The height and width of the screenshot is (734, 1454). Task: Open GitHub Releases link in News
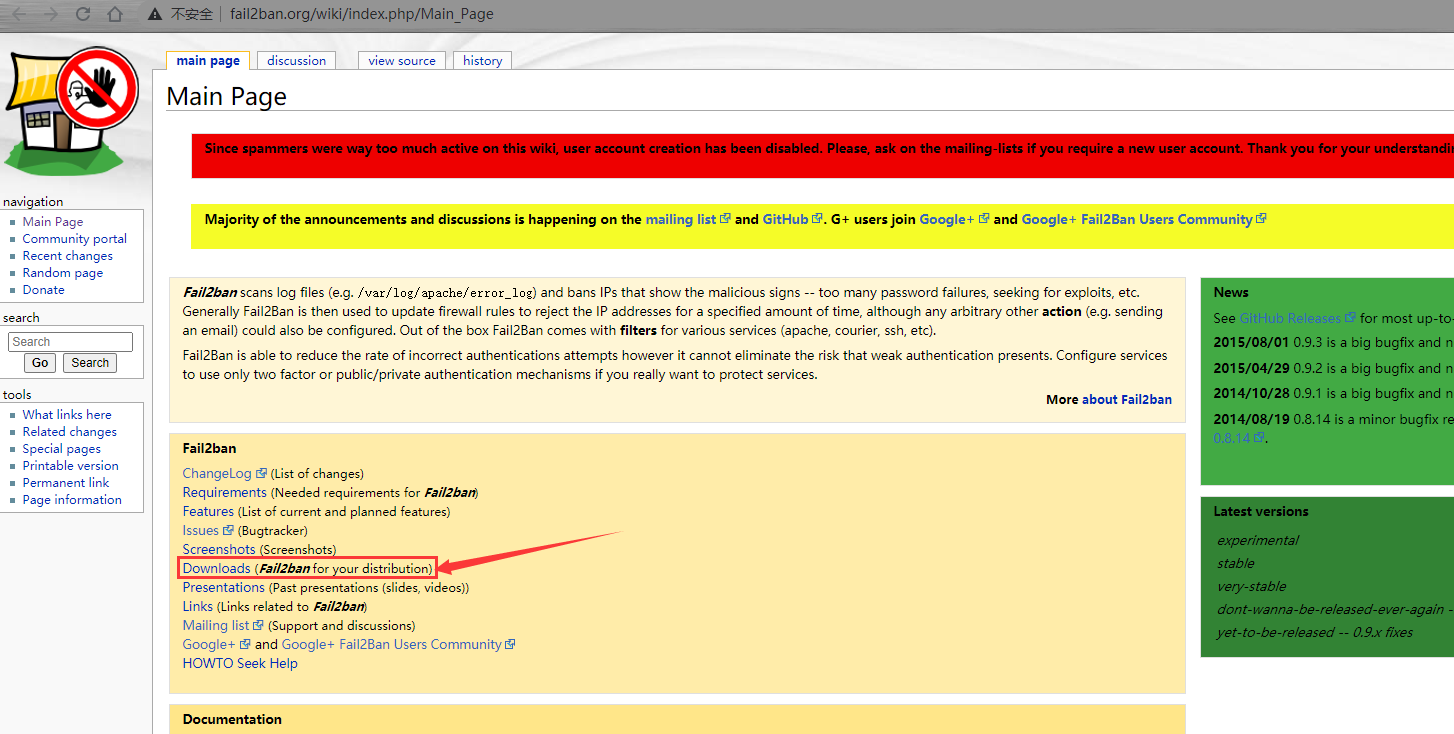pos(1290,318)
